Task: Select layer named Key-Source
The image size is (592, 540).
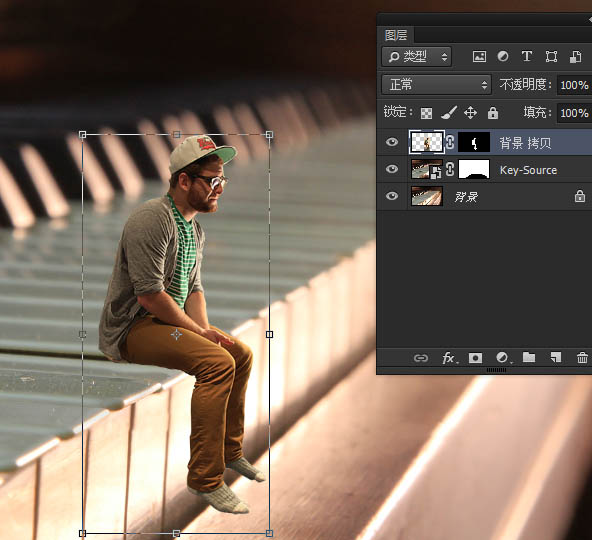Action: (528, 170)
